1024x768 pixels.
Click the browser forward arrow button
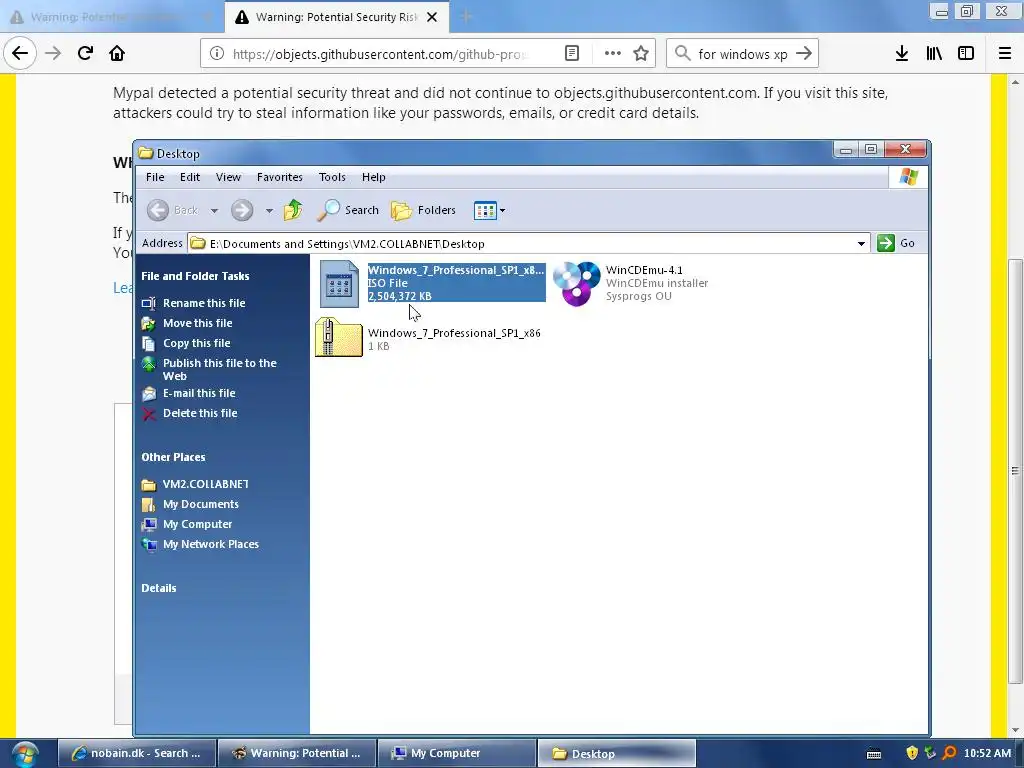pyautogui.click(x=53, y=54)
